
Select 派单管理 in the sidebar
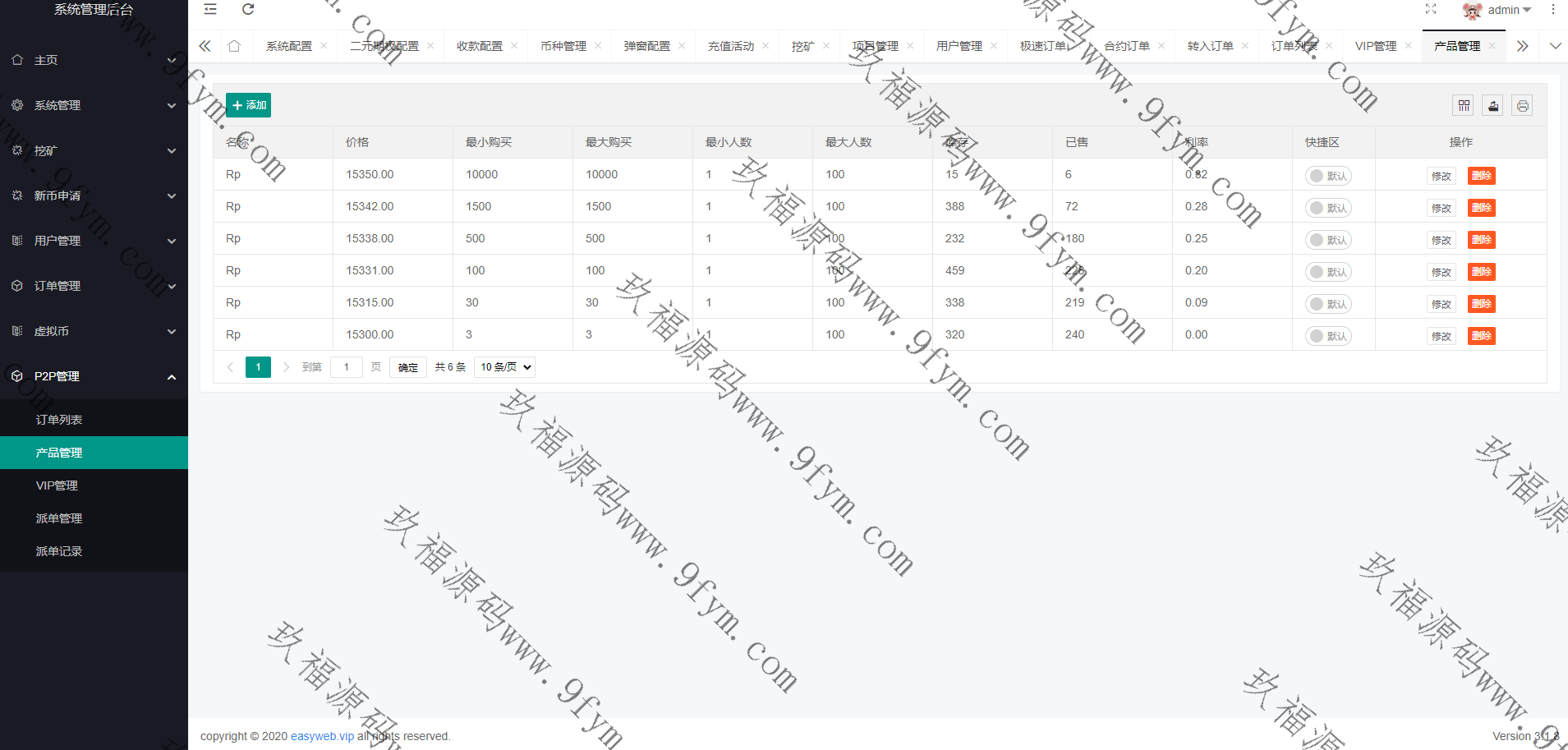coord(59,518)
